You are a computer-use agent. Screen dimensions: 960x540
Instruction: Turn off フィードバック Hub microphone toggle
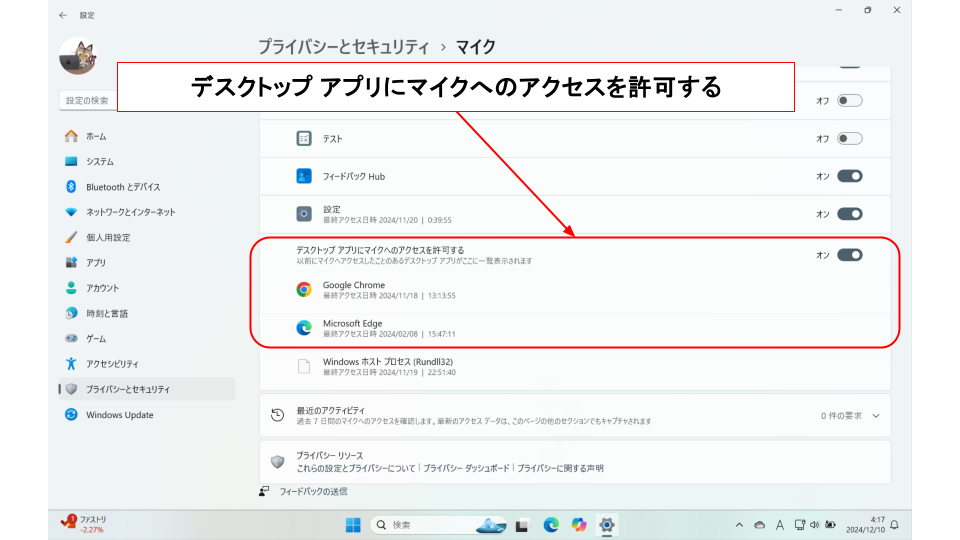849,176
